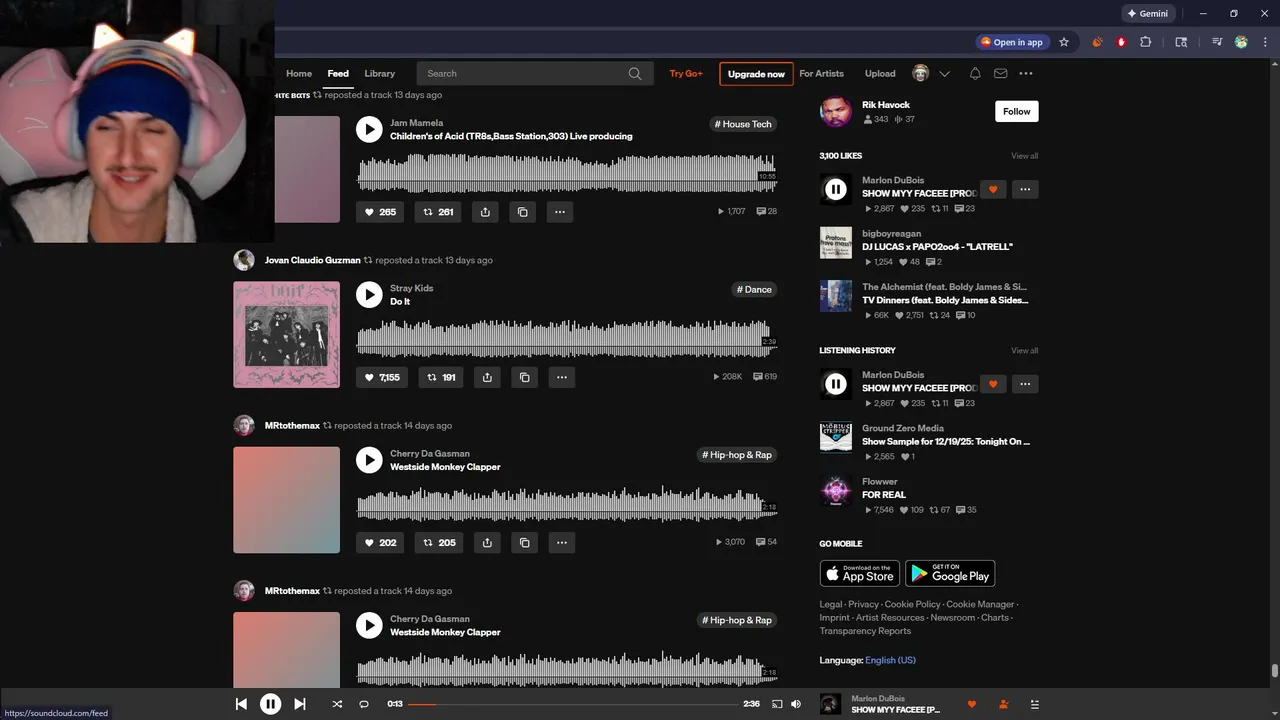The image size is (1280, 720).
Task: Like Stray Kids Do It with 7,155 likes
Action: click(382, 377)
